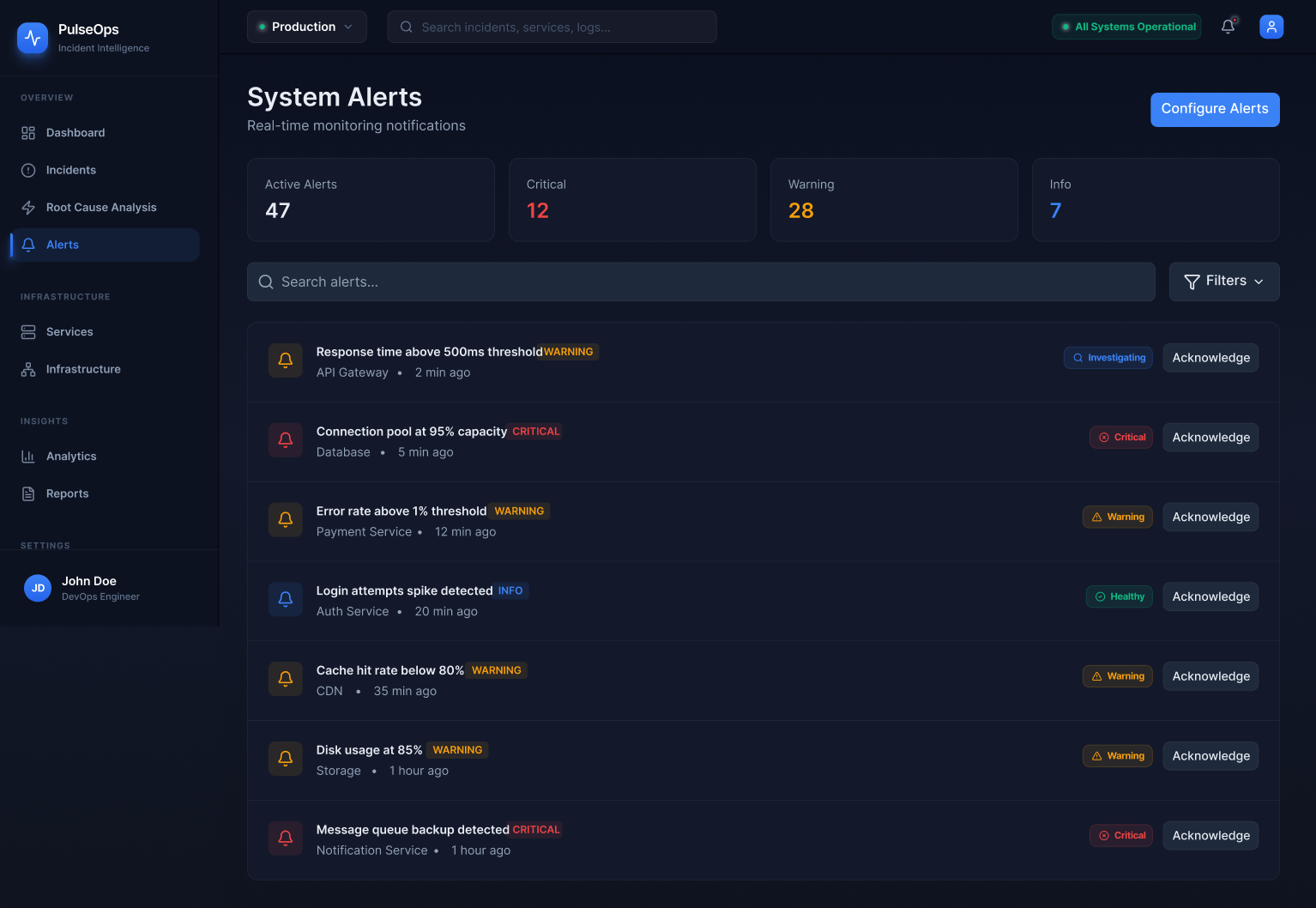Click the All Systems Operational status badge

pyautogui.click(x=1126, y=27)
